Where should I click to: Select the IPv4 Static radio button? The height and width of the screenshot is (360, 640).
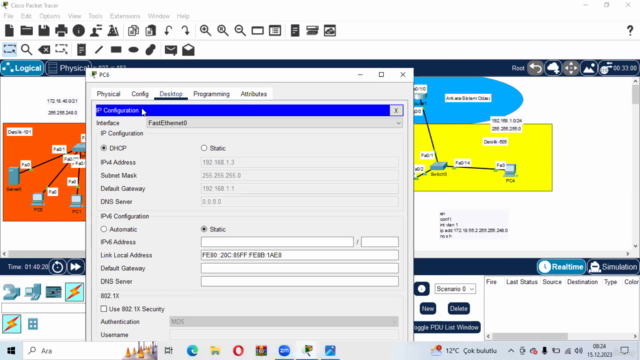(204, 148)
